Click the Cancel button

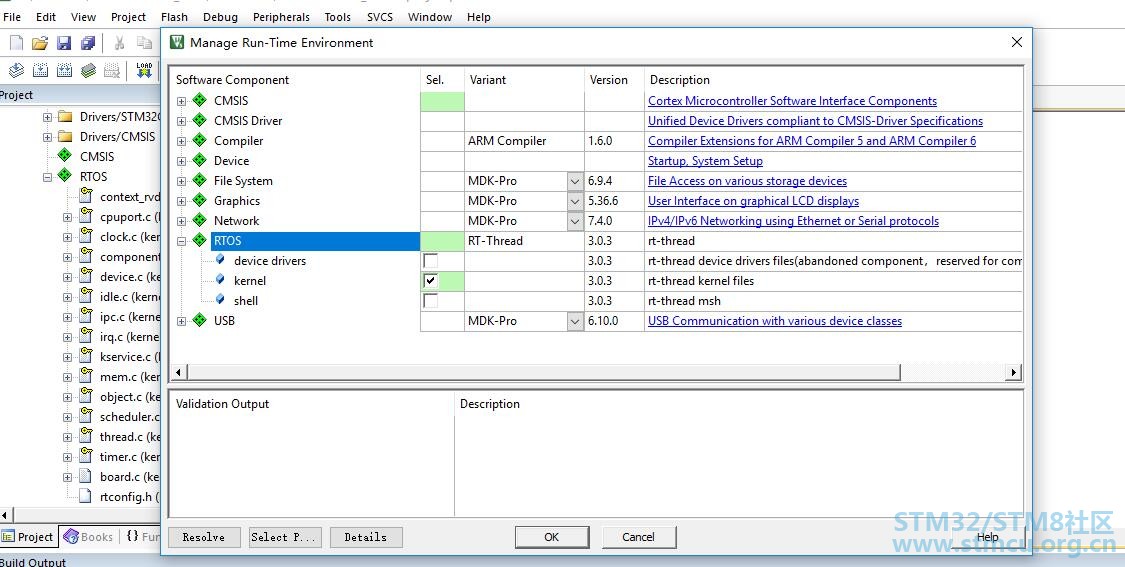point(639,537)
